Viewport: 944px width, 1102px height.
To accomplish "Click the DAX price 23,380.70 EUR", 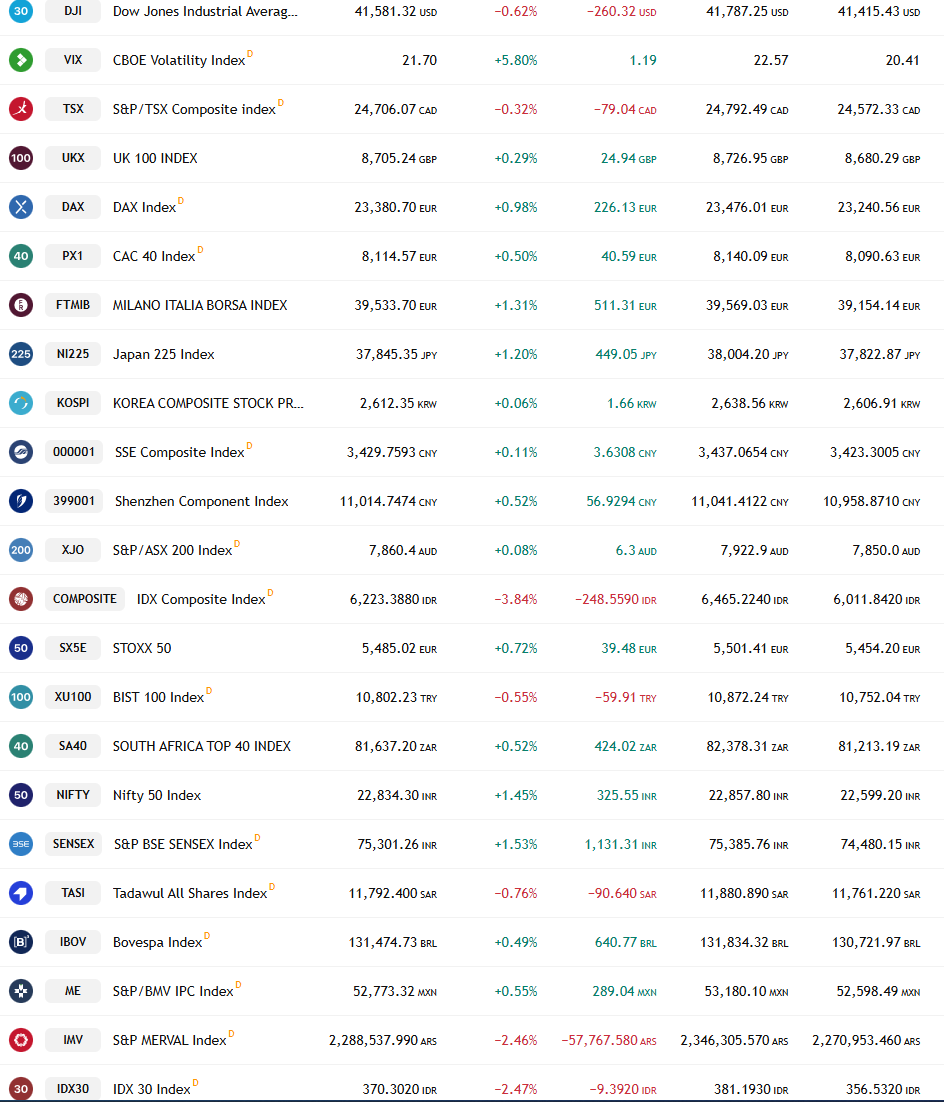I will (396, 207).
